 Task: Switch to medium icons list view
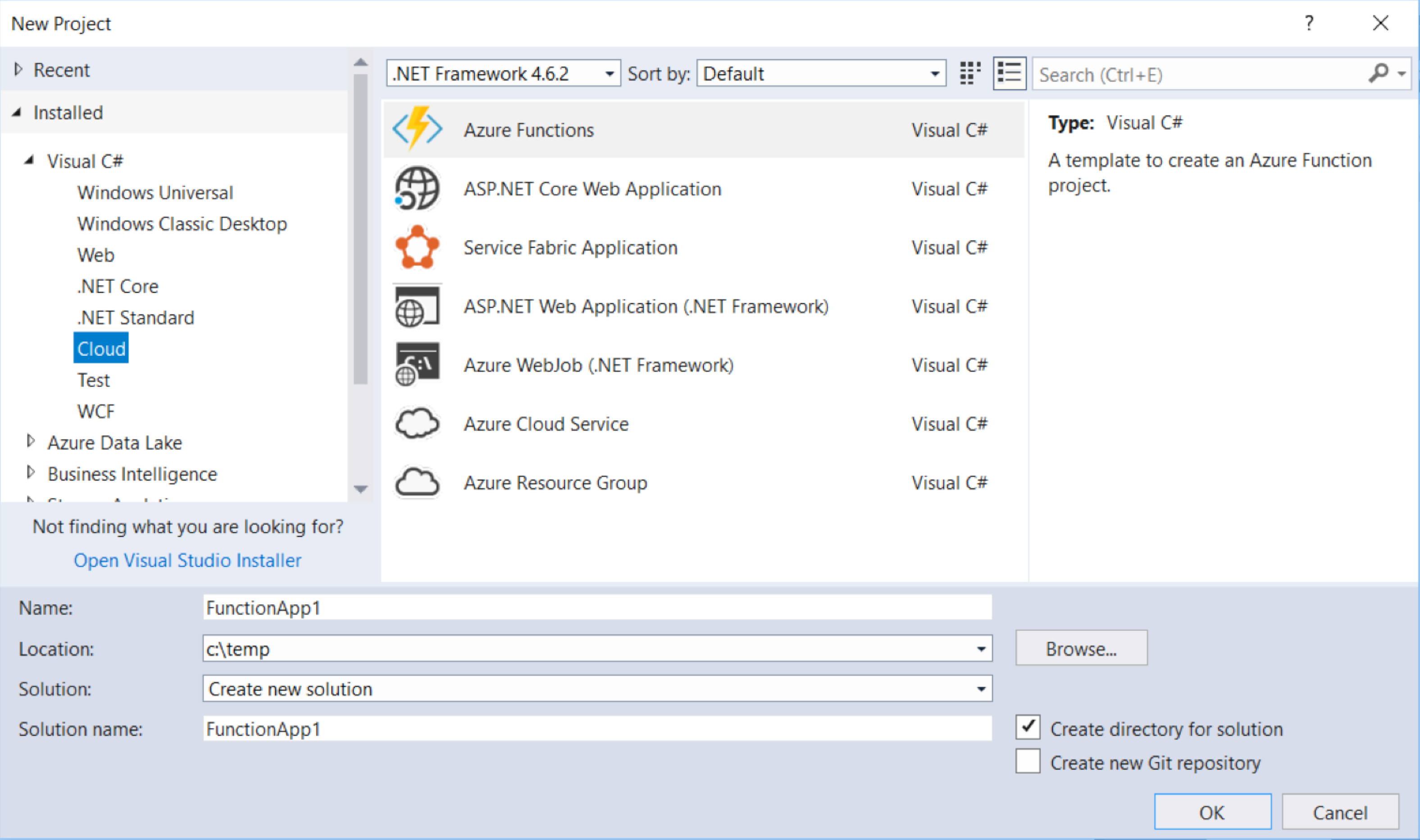(1010, 73)
